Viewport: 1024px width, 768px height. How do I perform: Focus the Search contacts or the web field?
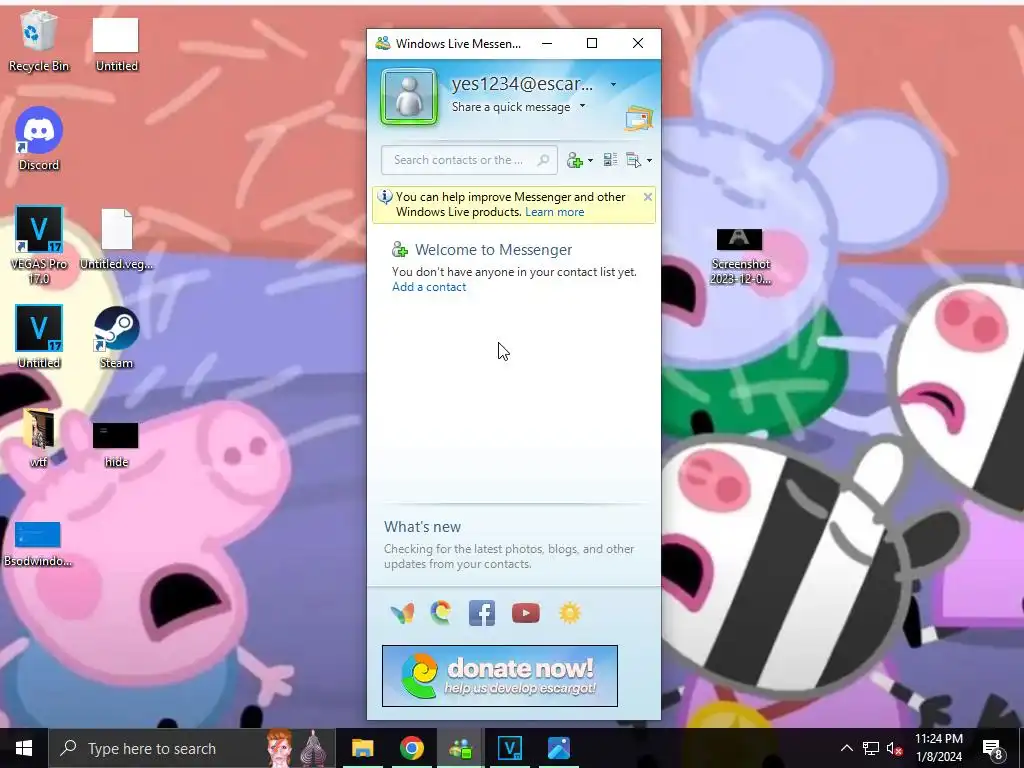pos(469,160)
